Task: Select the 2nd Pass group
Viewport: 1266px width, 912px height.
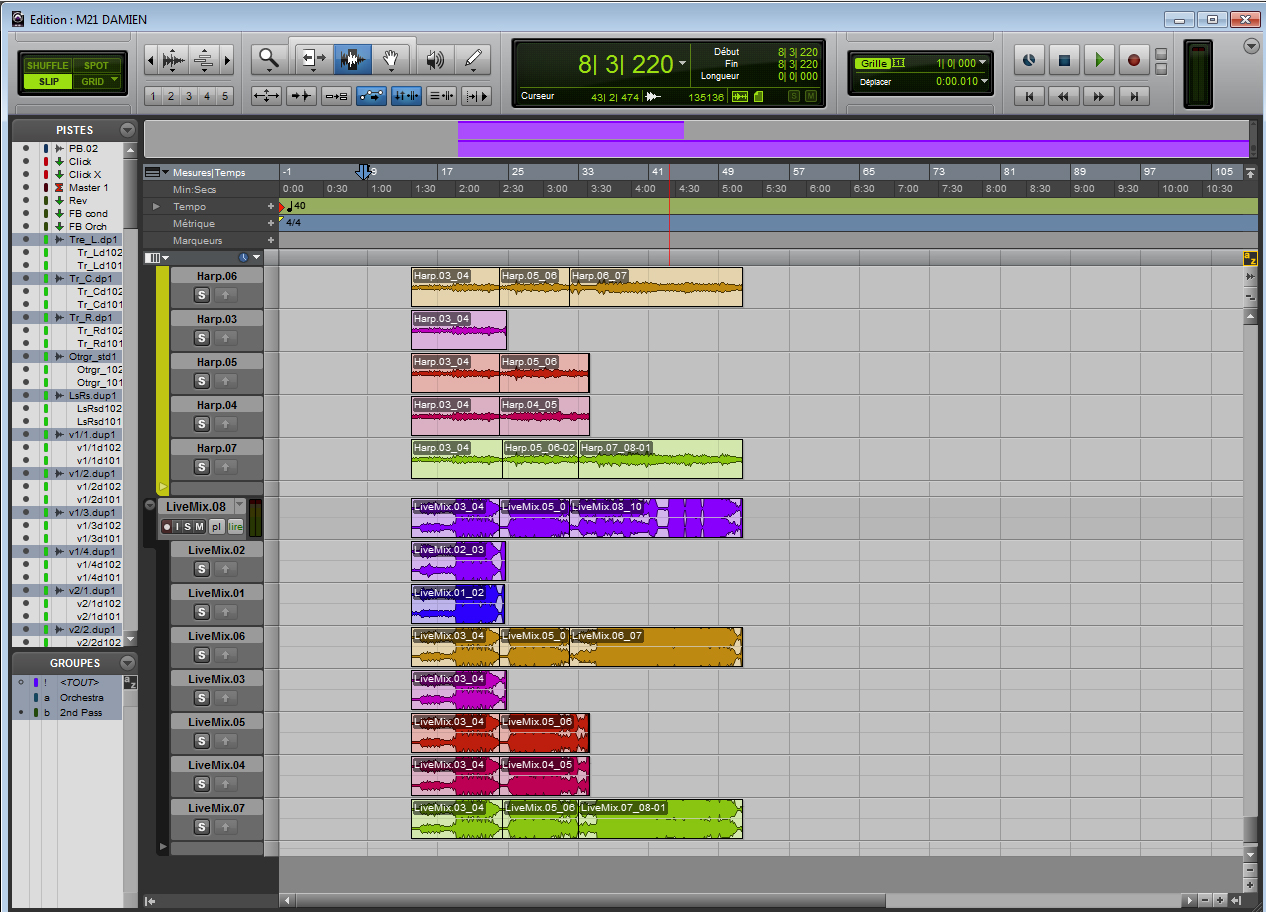Action: click(82, 712)
